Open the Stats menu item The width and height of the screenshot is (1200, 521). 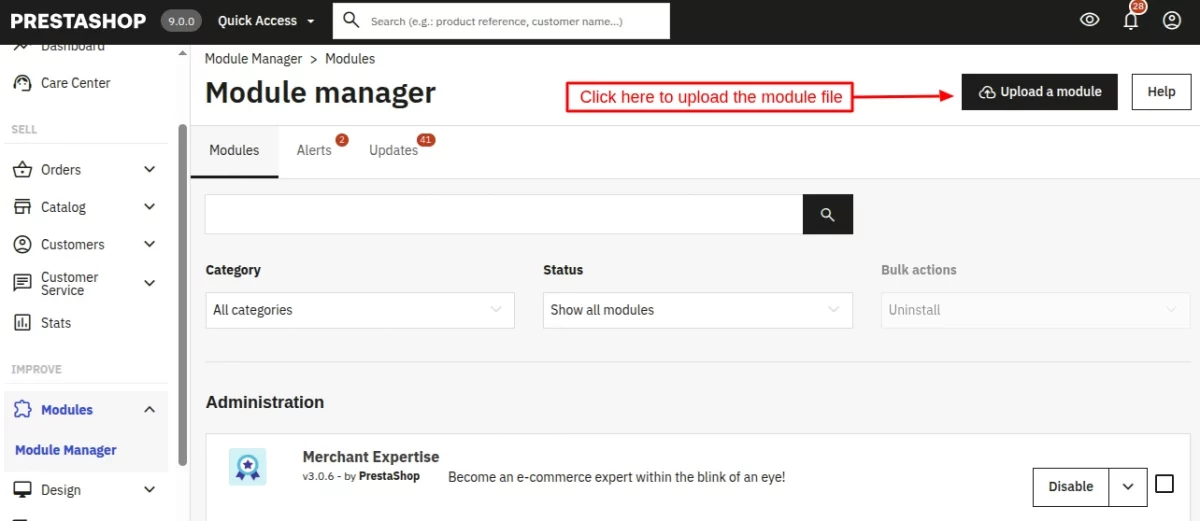(56, 322)
